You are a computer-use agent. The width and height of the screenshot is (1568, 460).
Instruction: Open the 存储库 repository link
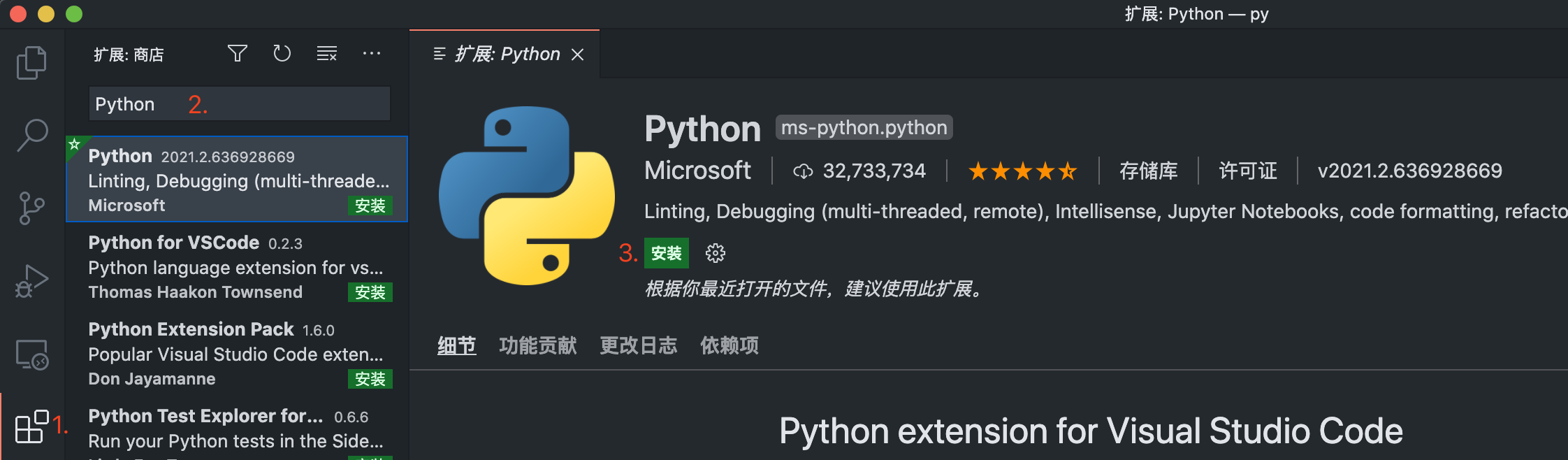point(1148,171)
